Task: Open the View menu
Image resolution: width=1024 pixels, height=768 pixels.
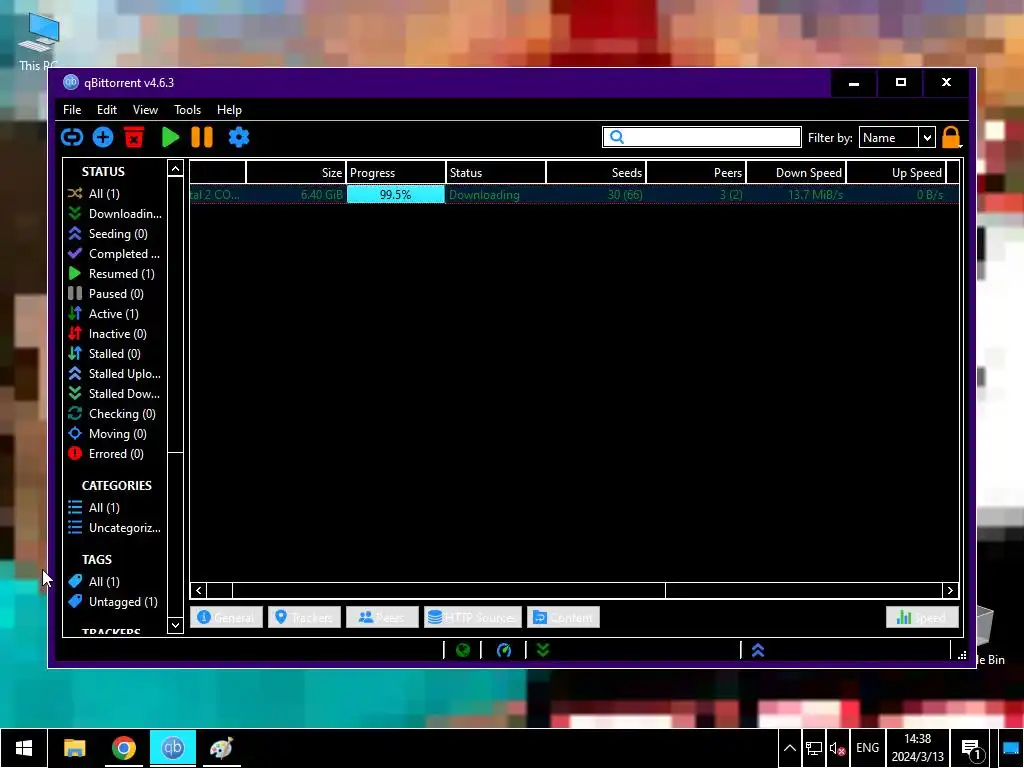Action: click(145, 110)
